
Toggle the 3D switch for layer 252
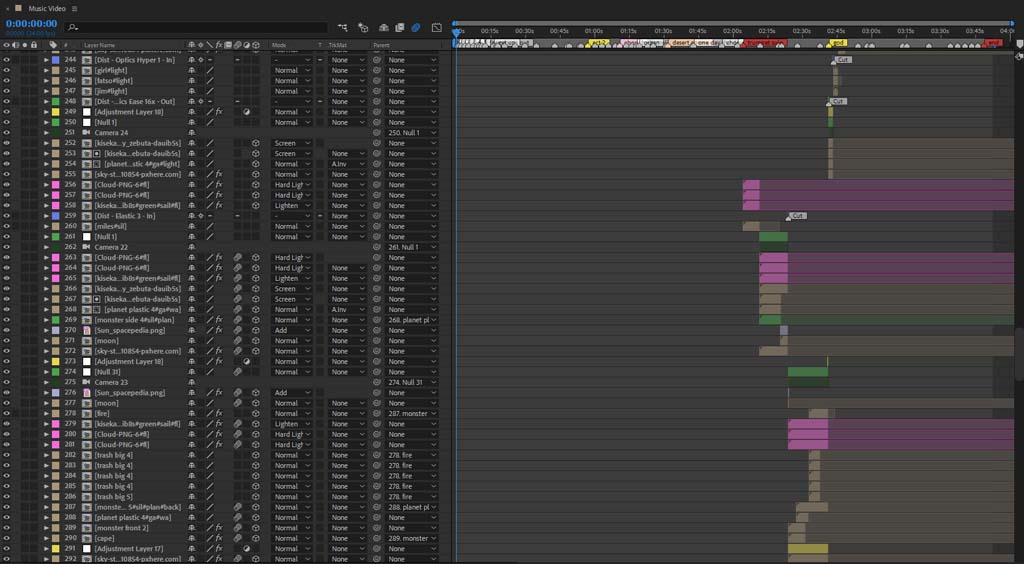(x=256, y=143)
